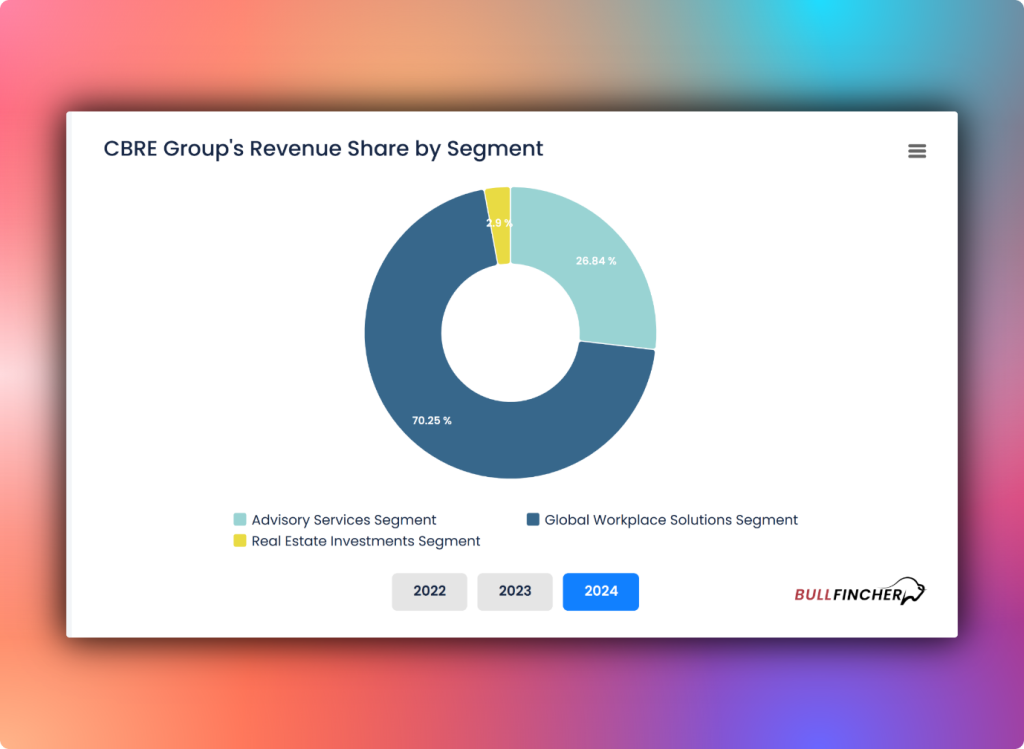The width and height of the screenshot is (1024, 749).
Task: Click the light teal Advisory legend swatch
Action: coord(240,520)
